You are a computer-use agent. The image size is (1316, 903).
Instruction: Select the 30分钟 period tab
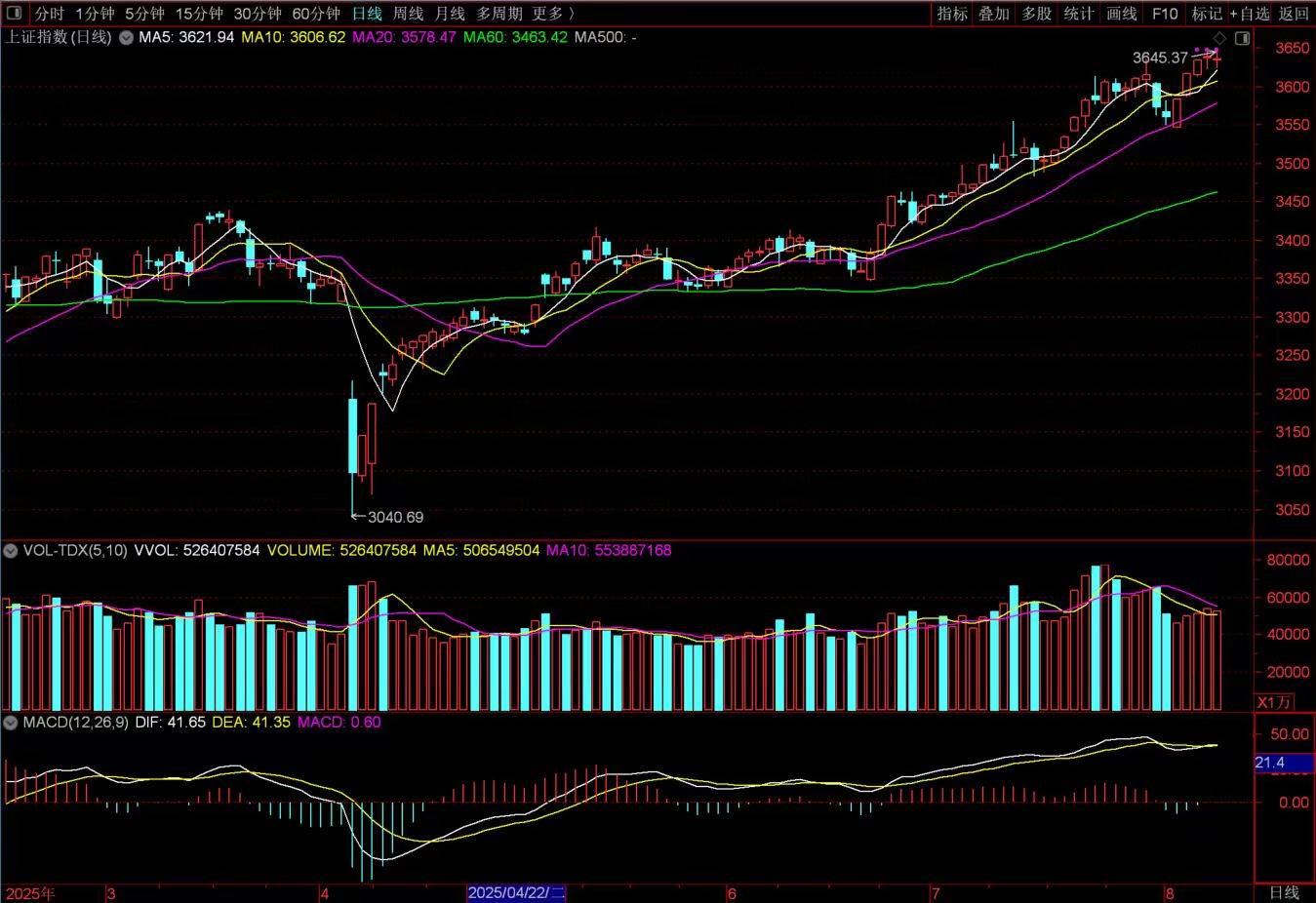[x=258, y=14]
